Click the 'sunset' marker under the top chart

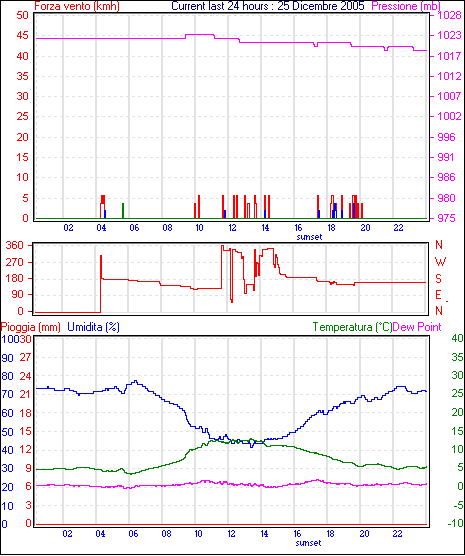click(309, 237)
